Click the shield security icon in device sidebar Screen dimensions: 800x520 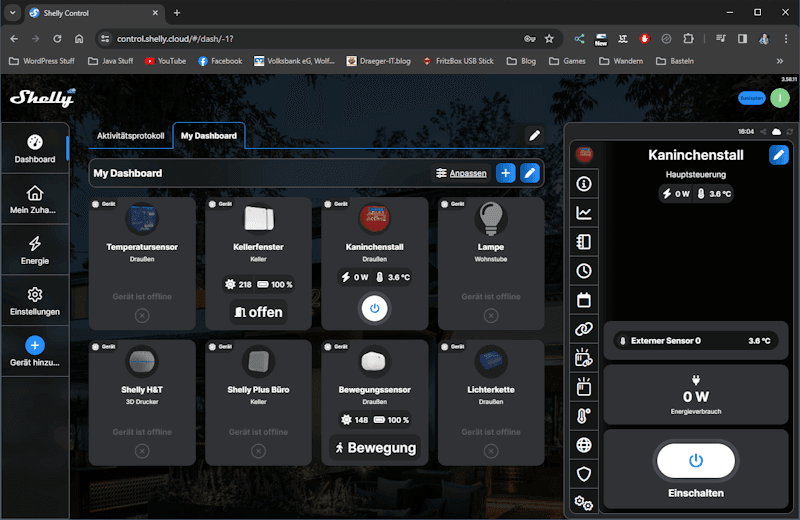pyautogui.click(x=584, y=473)
